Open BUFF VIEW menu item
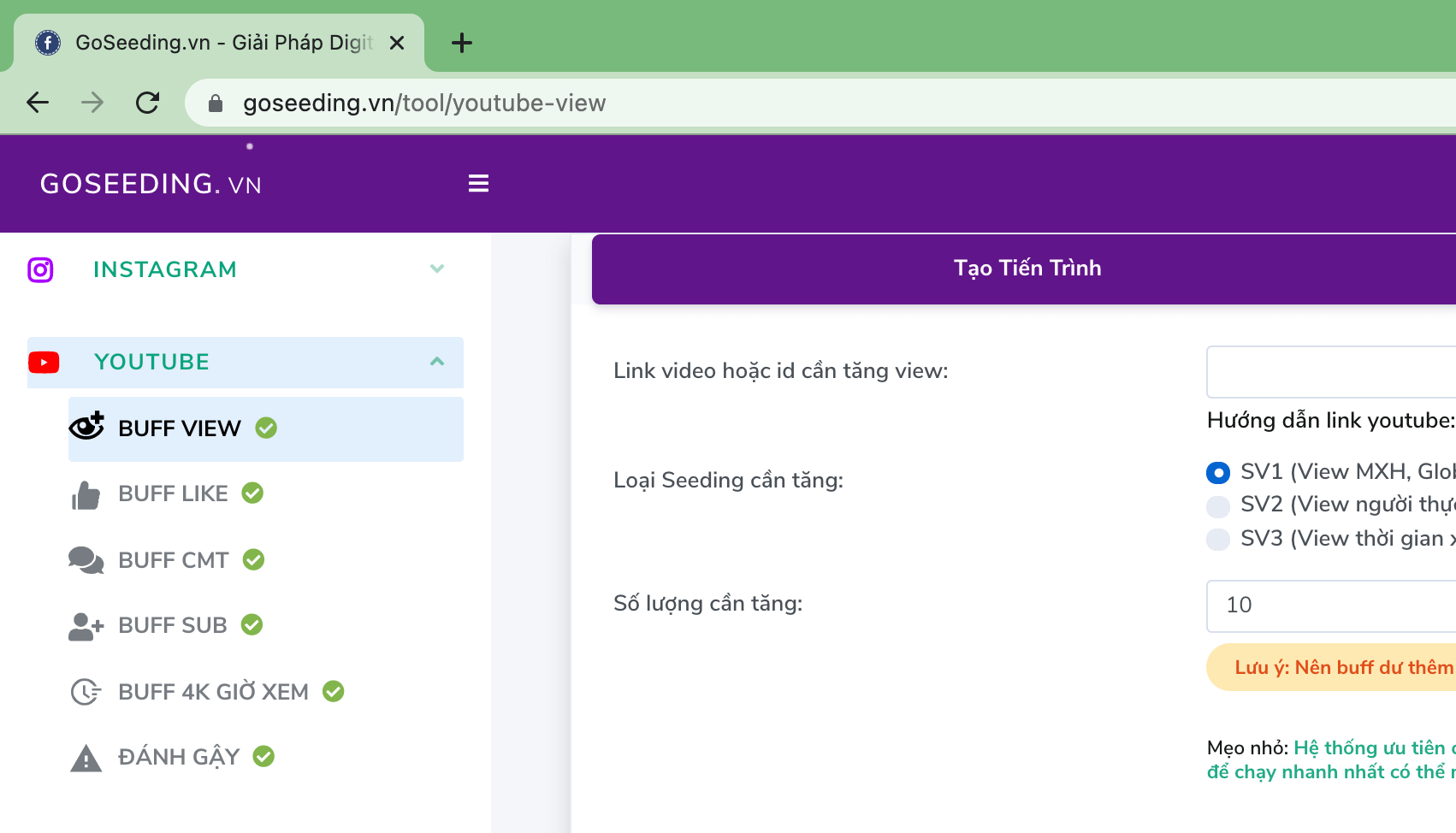This screenshot has height=833, width=1456. click(x=266, y=428)
